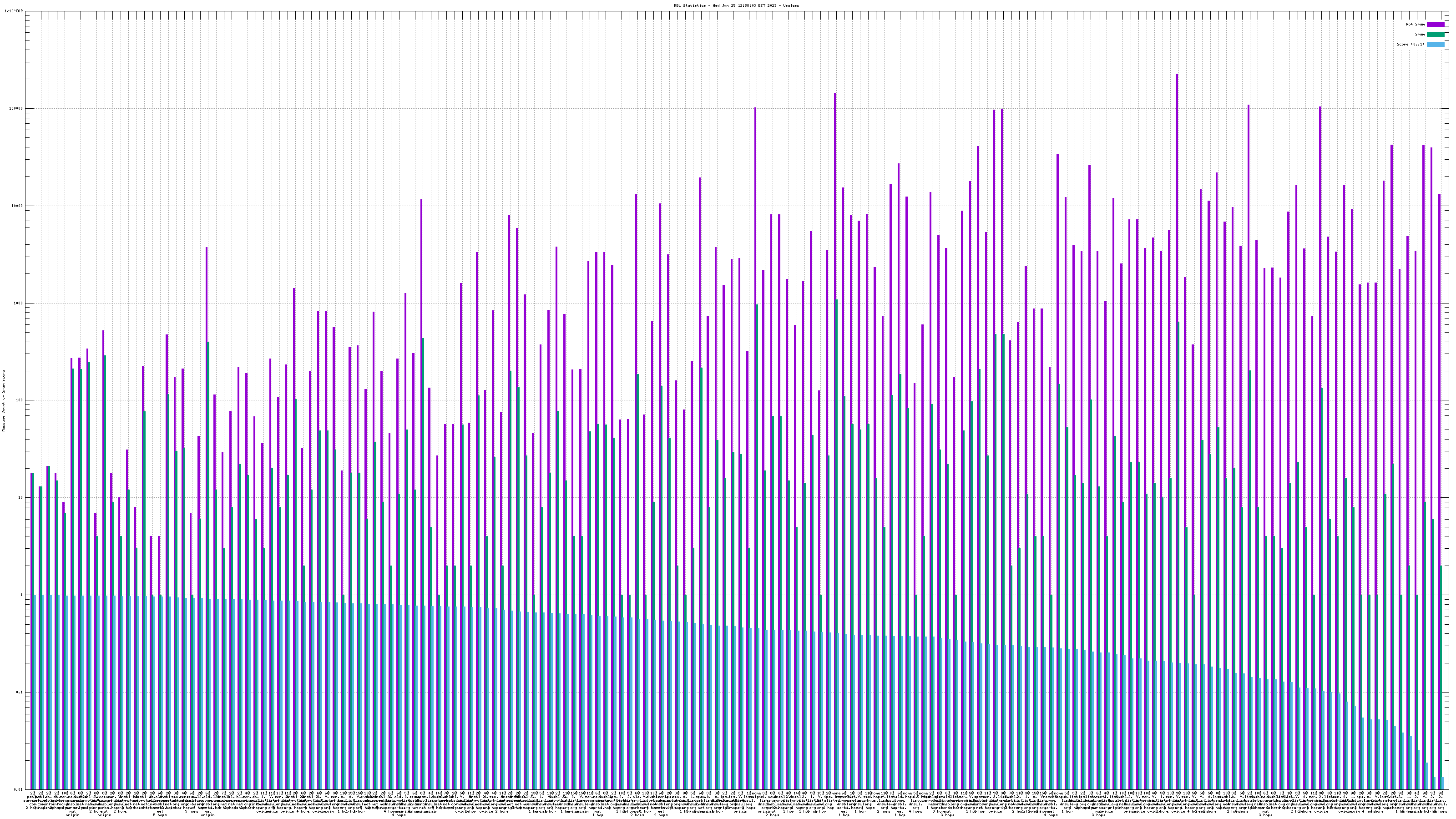Screen dimensions: 1456x819
Task: Click the 100000 y-axis tick label
Action: (x=16, y=109)
